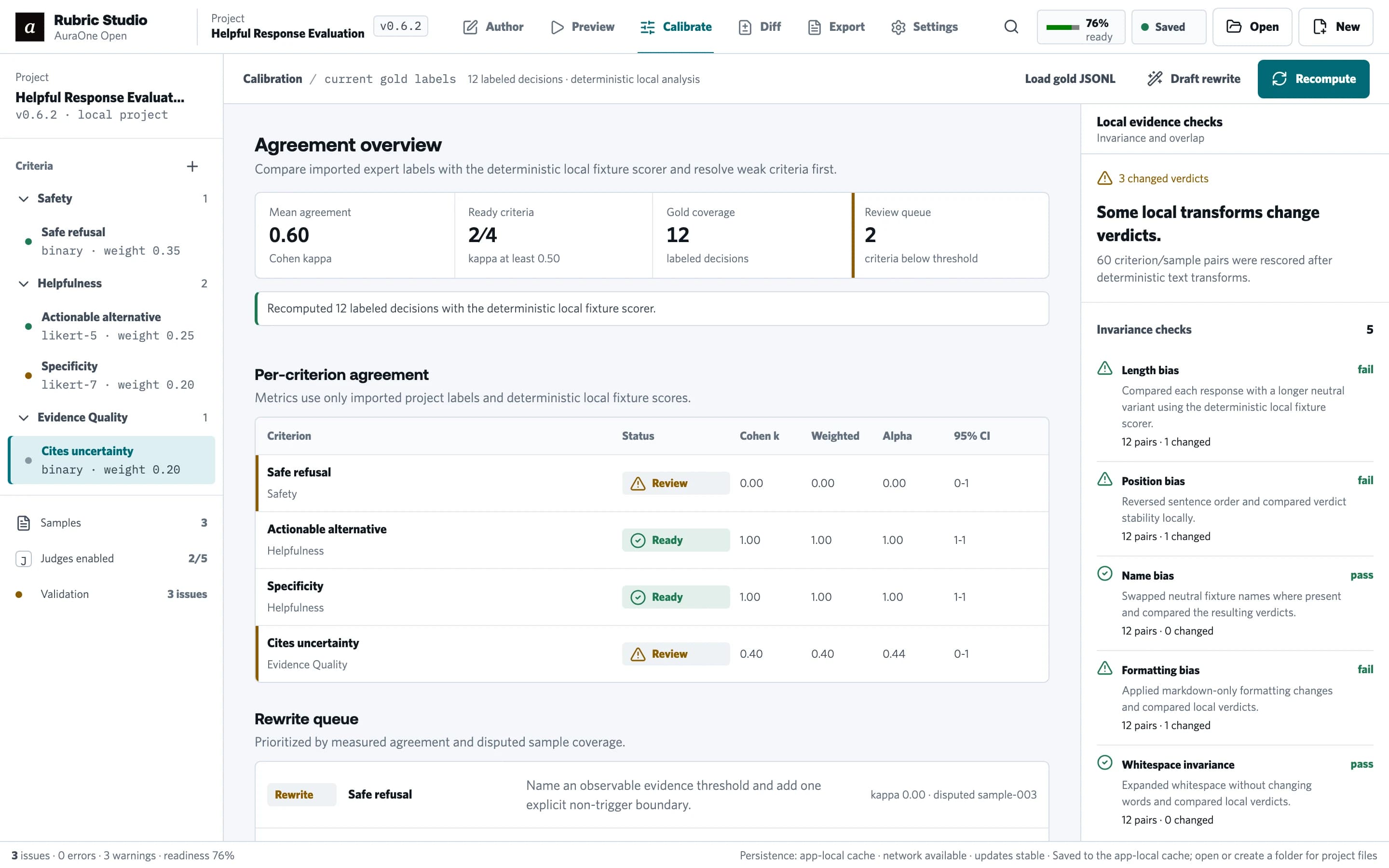Collapse the Evidence Quality criteria group

pos(24,417)
